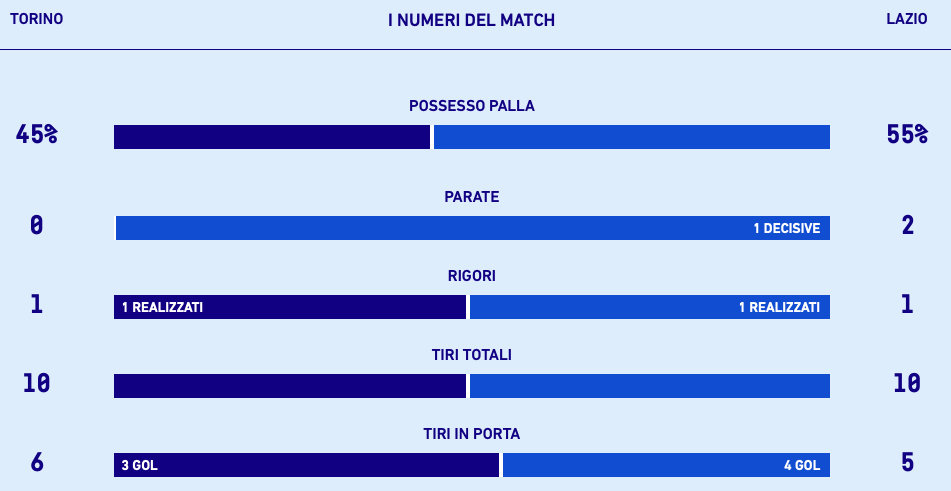The image size is (951, 491).
Task: Click the 1 DECISIVE parate bar text
Action: click(x=786, y=228)
